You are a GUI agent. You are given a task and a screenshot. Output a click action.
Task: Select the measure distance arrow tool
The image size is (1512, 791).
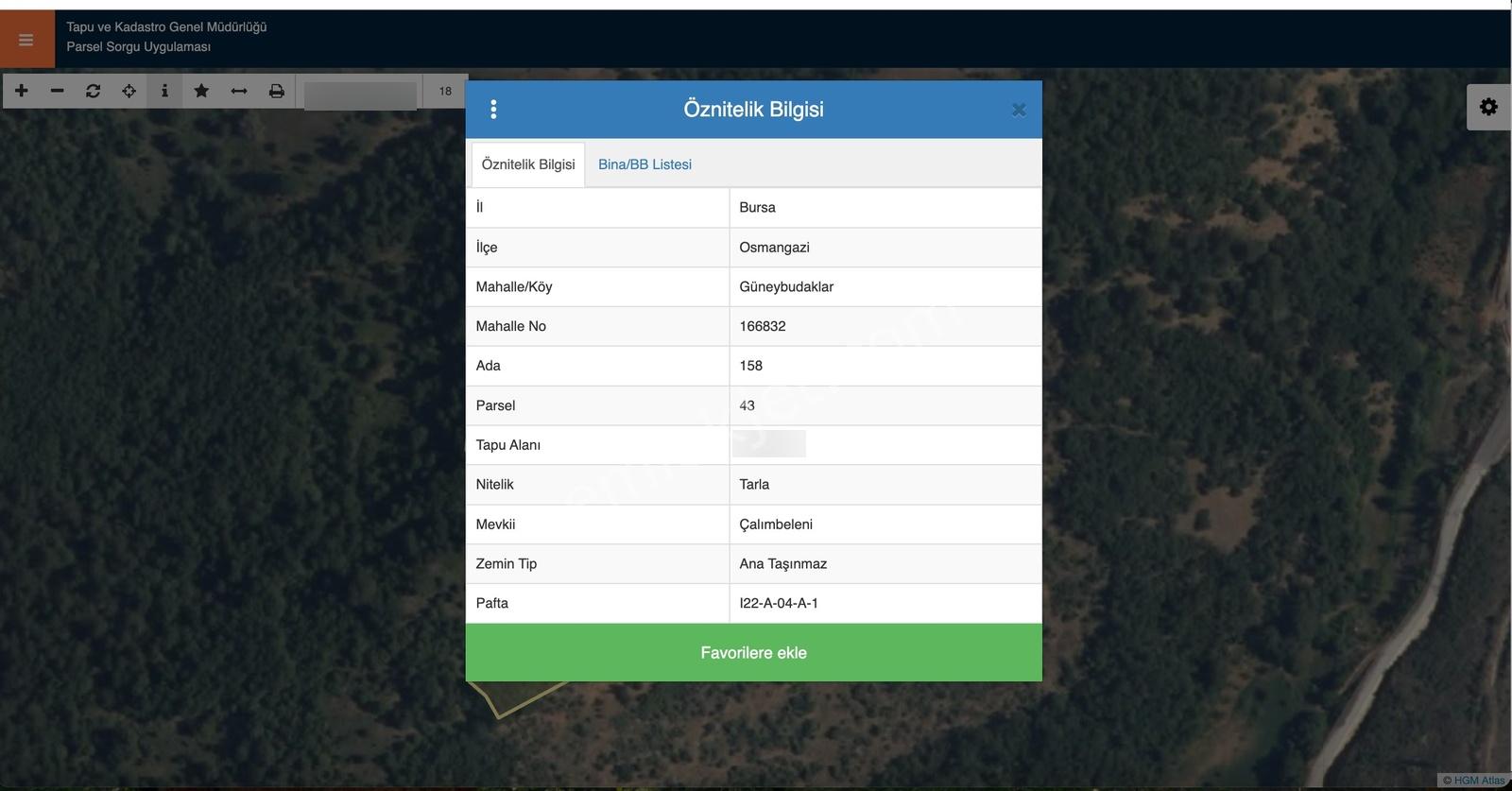click(x=239, y=91)
